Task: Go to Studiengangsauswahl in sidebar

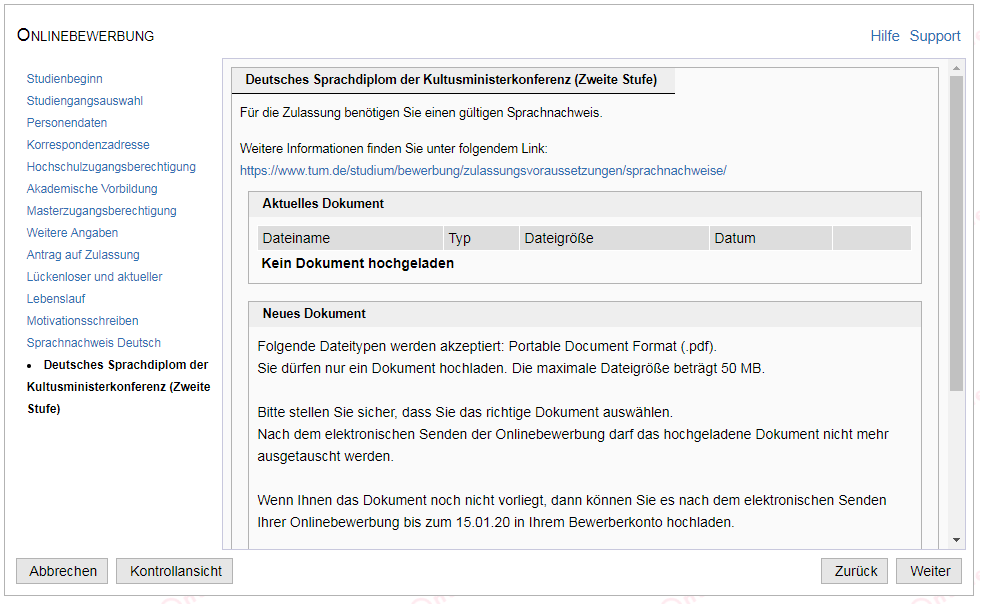Action: tap(84, 101)
